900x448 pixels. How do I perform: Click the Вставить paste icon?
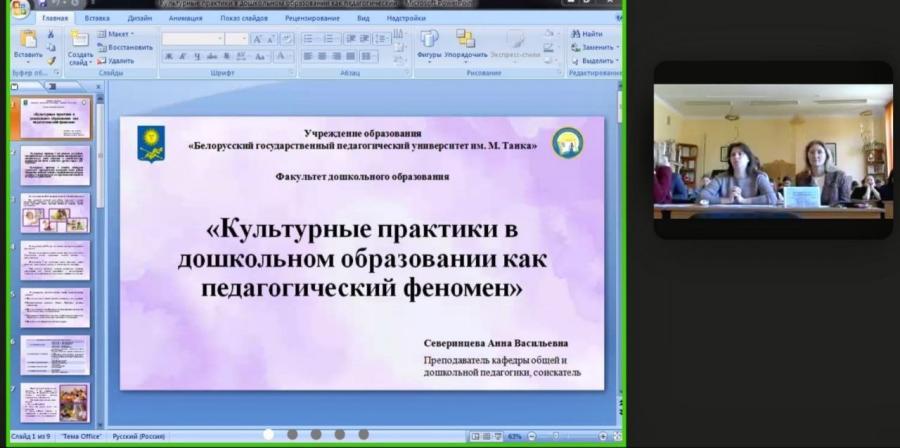pyautogui.click(x=28, y=39)
